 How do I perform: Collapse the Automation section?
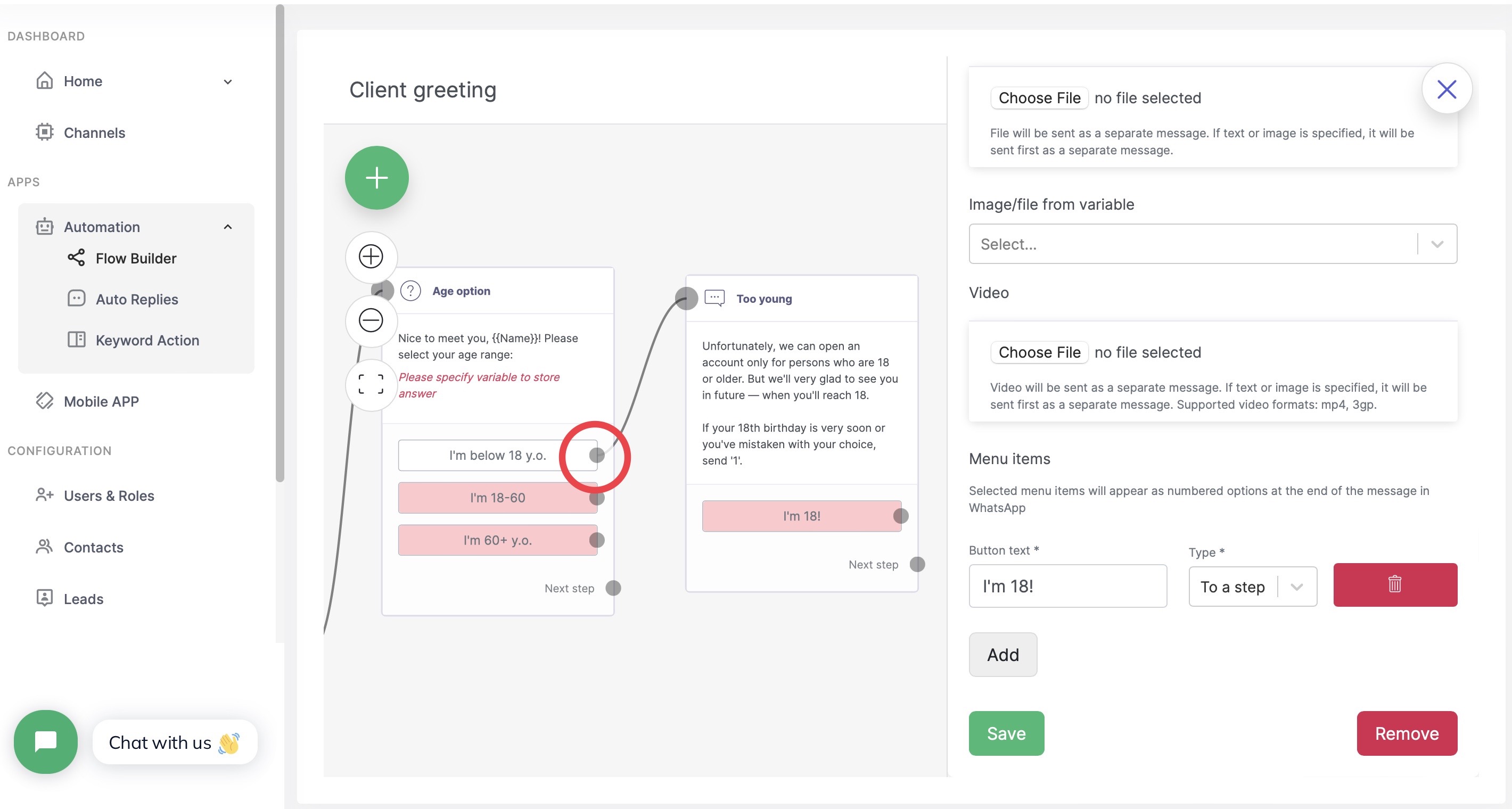(228, 227)
